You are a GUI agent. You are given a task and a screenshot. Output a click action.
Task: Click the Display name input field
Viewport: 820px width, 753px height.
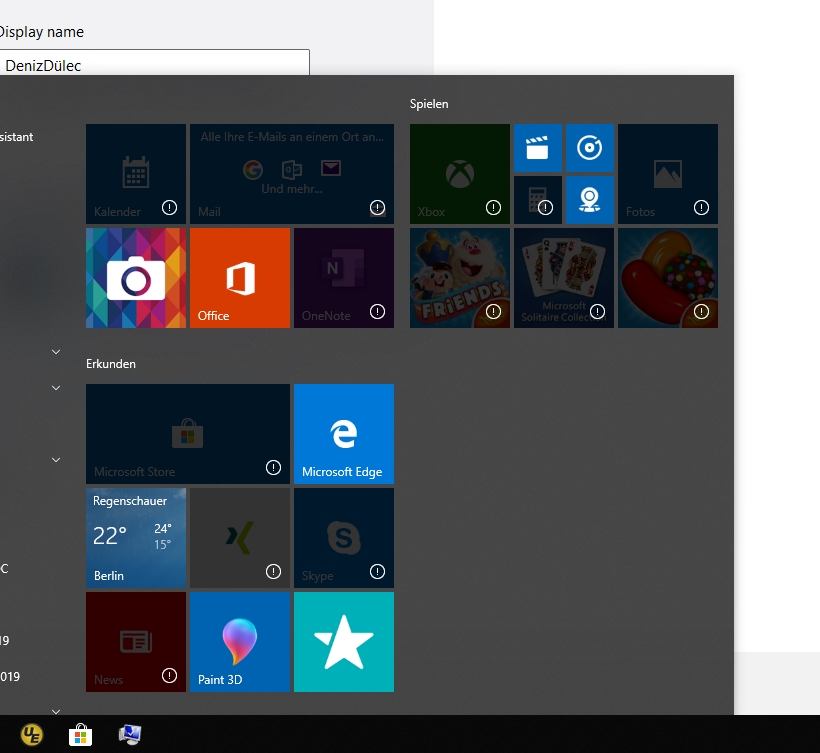(154, 63)
